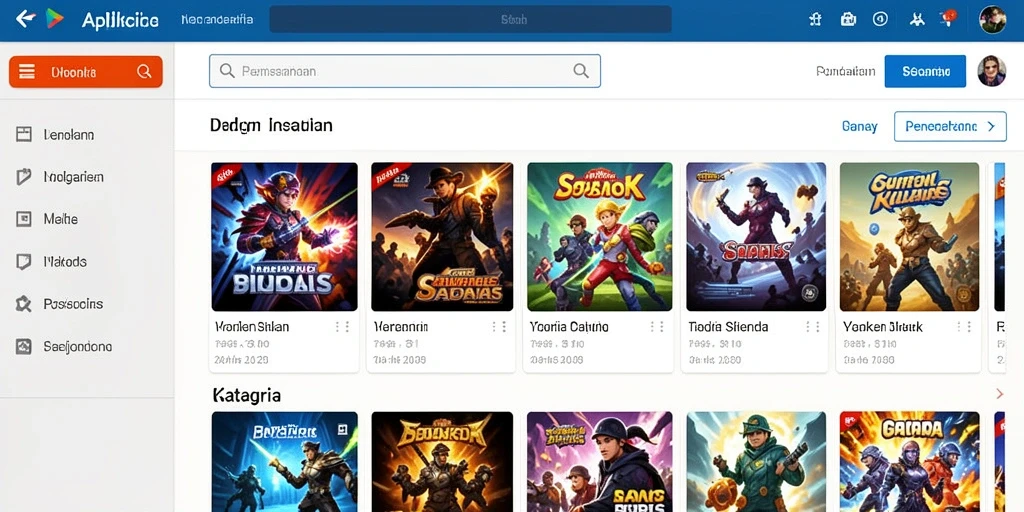
Task: Open purple helmeted character thumbnail in Katagria
Action: pos(600,462)
